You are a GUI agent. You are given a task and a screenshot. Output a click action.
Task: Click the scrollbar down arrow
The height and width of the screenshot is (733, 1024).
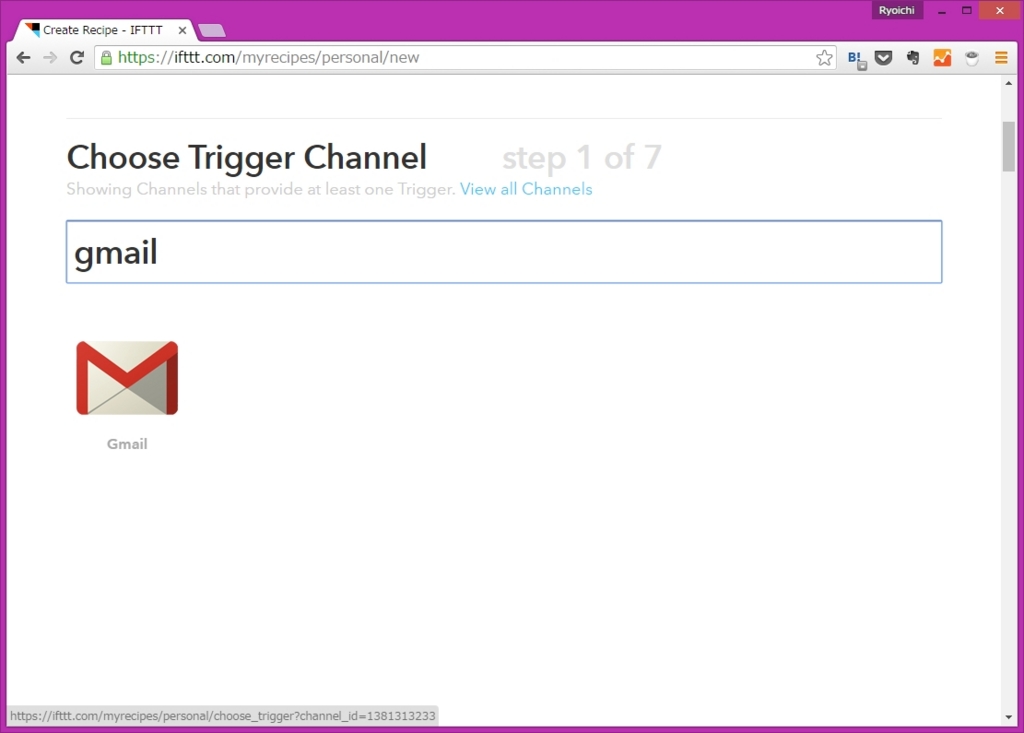pyautogui.click(x=1009, y=717)
